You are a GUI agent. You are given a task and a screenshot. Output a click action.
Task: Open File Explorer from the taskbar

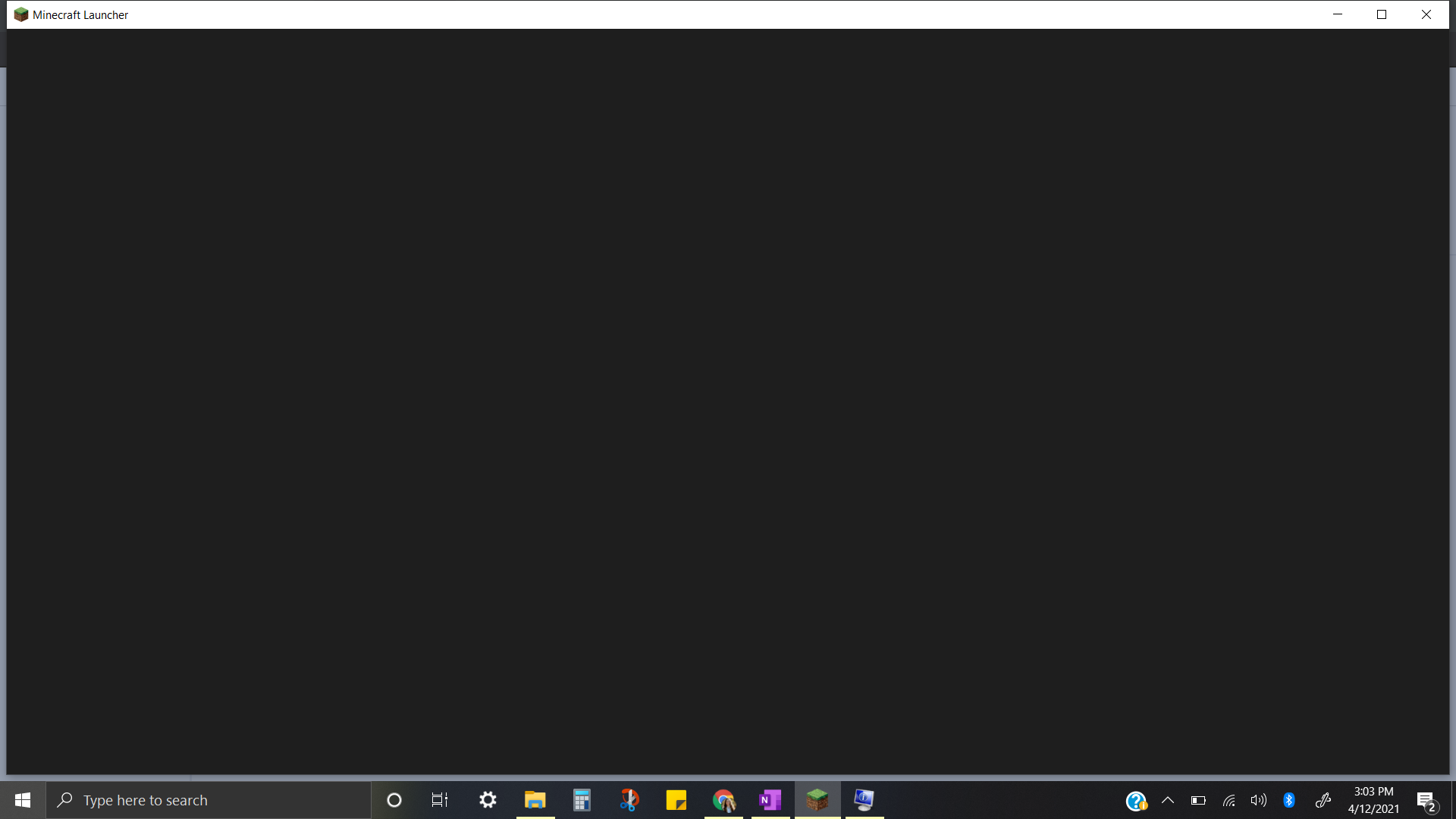[535, 800]
